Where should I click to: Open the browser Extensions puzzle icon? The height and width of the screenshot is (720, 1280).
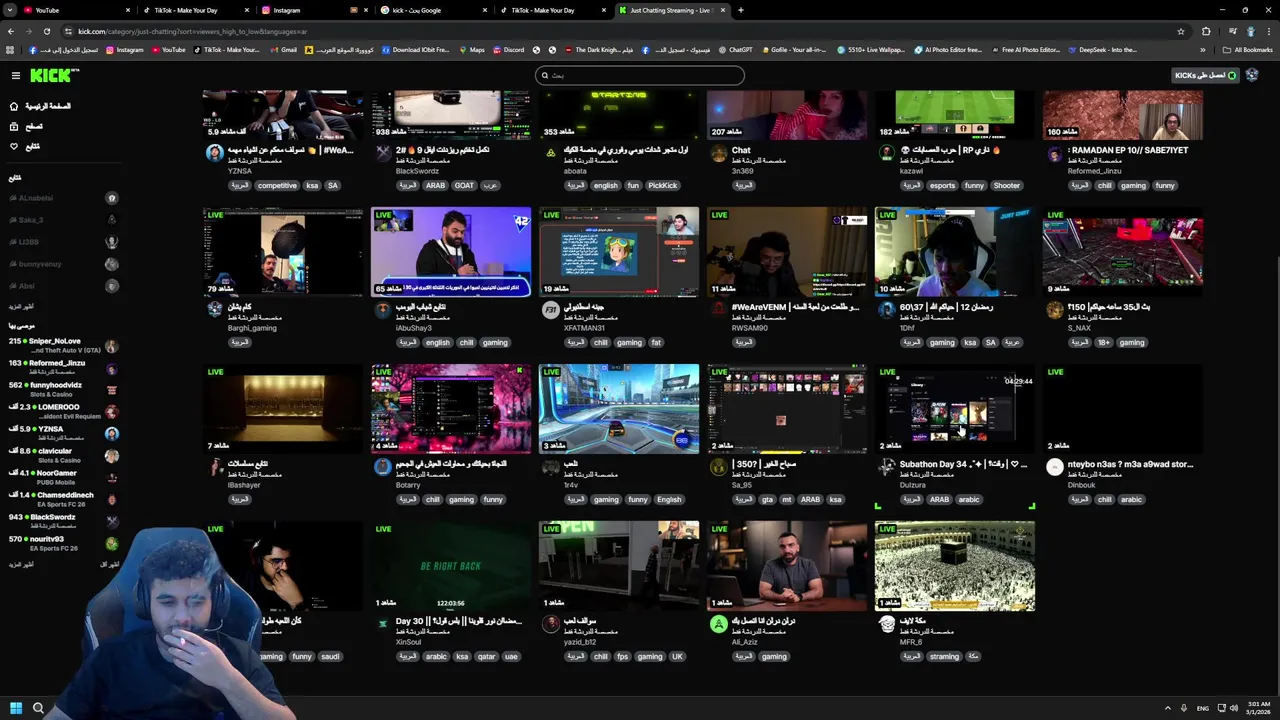click(1205, 31)
